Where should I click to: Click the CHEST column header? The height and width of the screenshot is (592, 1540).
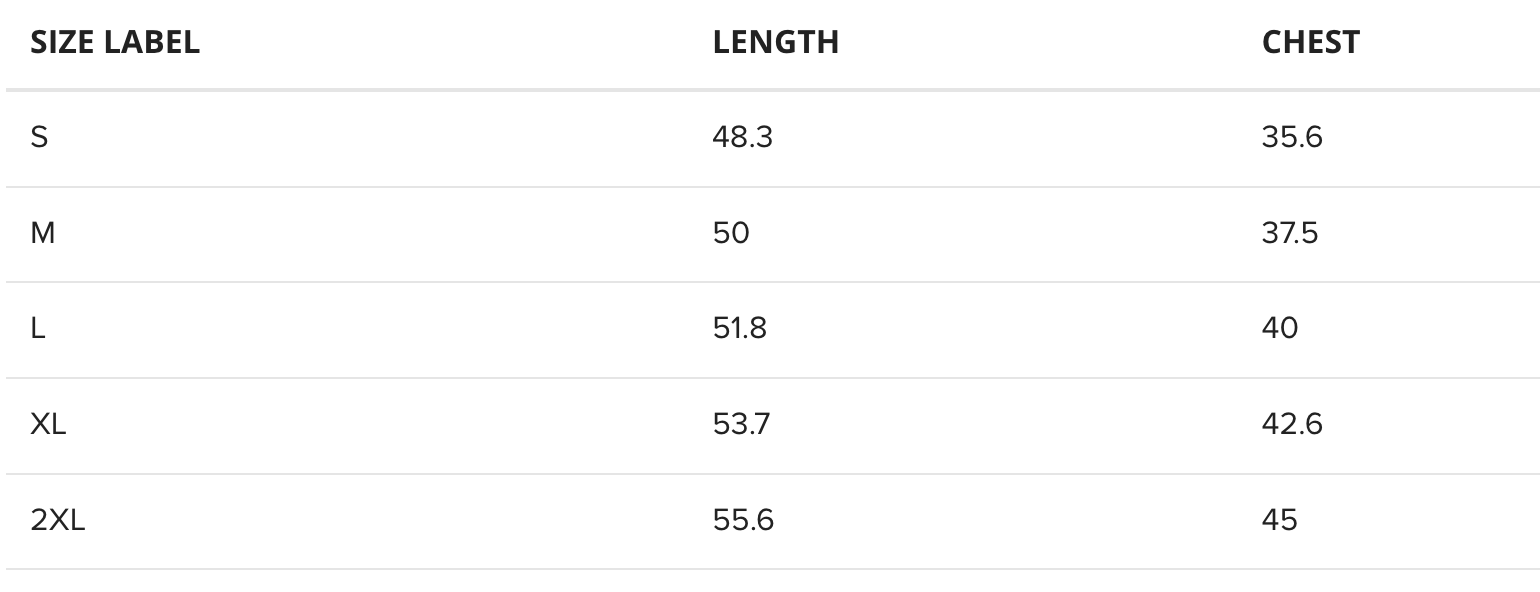pyautogui.click(x=1310, y=42)
